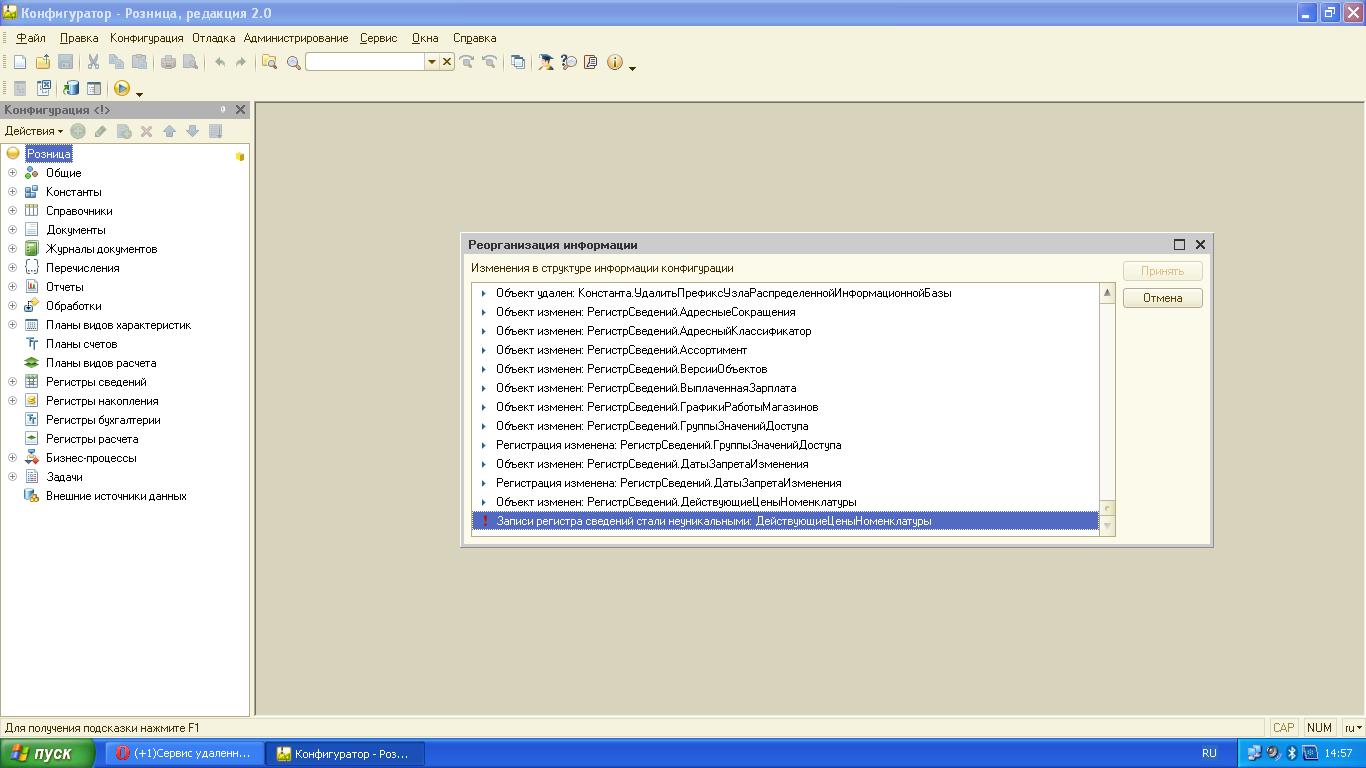
Task: Click the magnifier Find icon
Action: (x=294, y=62)
